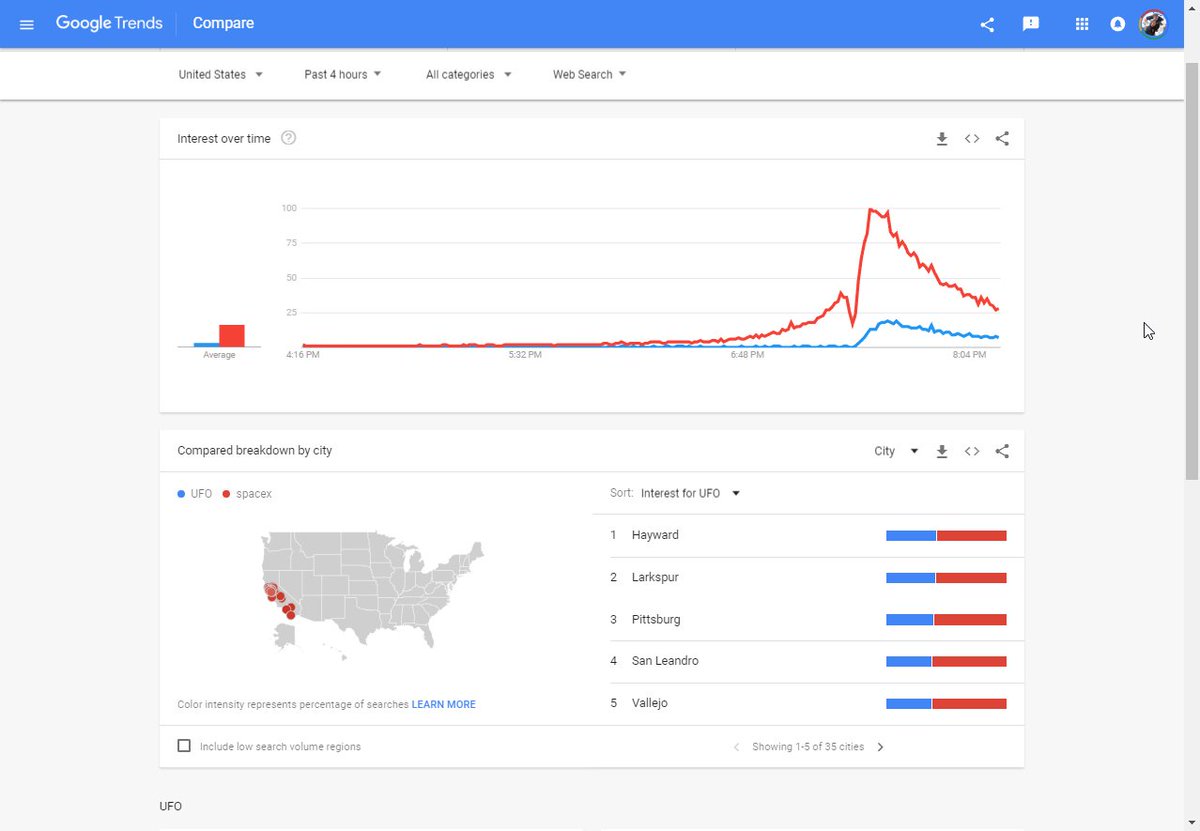Viewport: 1200px width, 831px height.
Task: Select the San Leandro city row
Action: [808, 661]
